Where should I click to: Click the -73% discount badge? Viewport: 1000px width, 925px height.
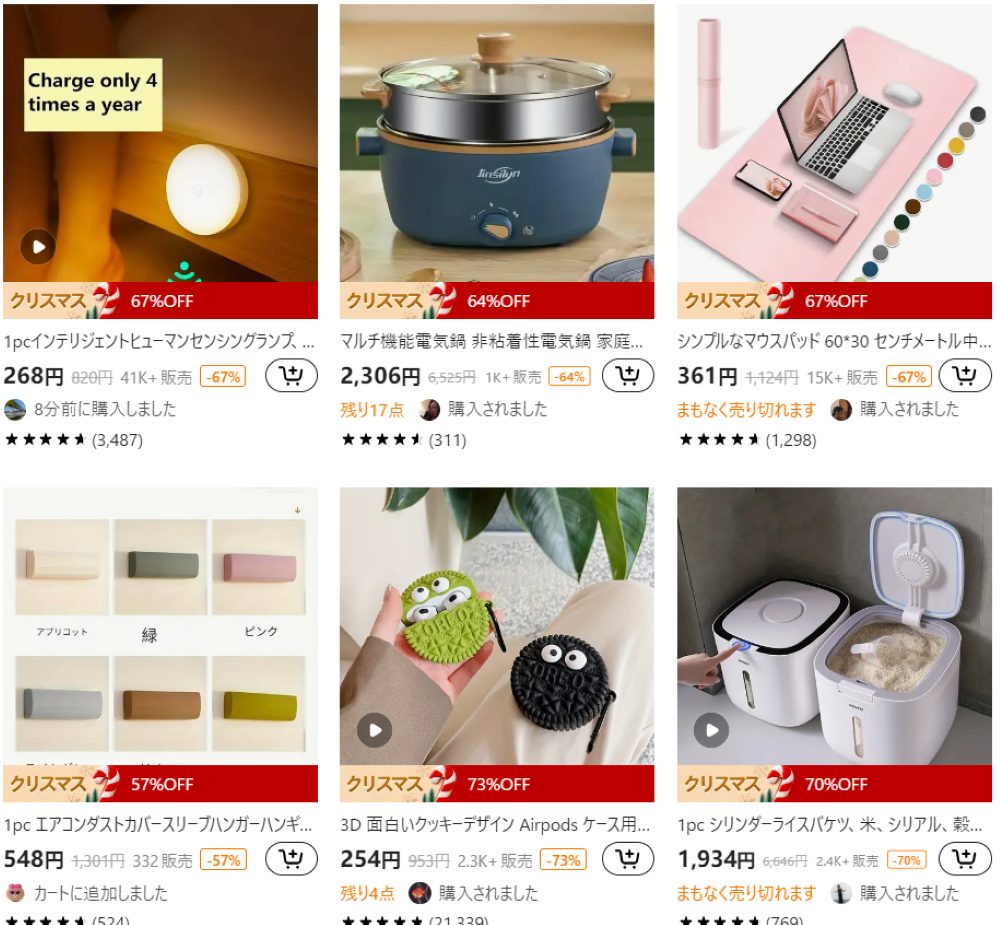(x=563, y=860)
